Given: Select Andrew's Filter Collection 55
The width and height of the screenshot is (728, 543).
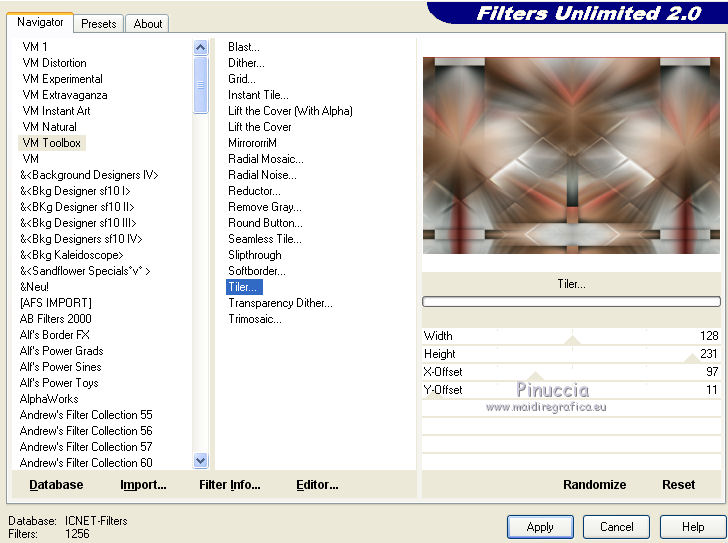Looking at the screenshot, I should (x=86, y=415).
